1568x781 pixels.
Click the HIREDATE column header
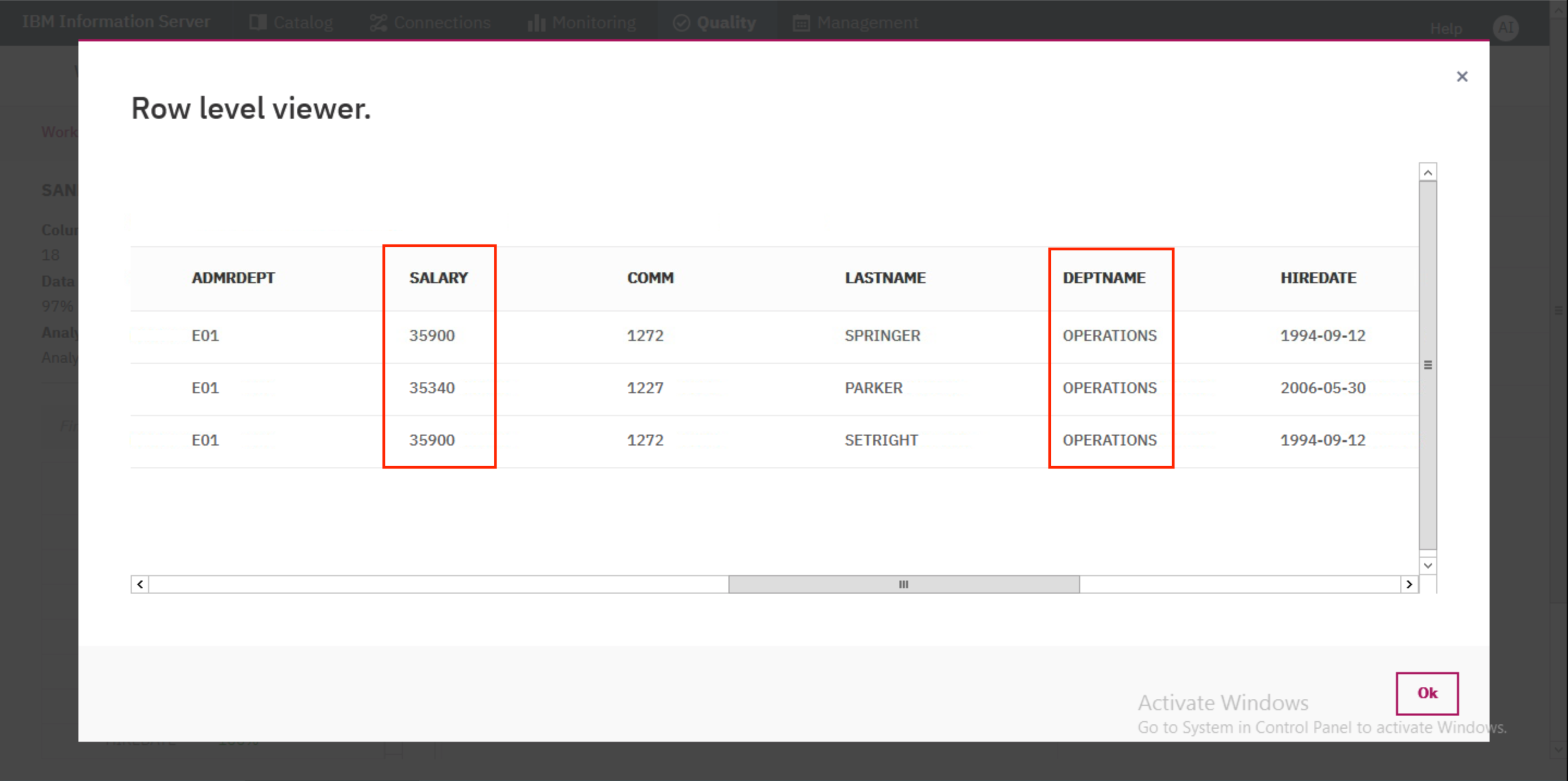click(1318, 278)
